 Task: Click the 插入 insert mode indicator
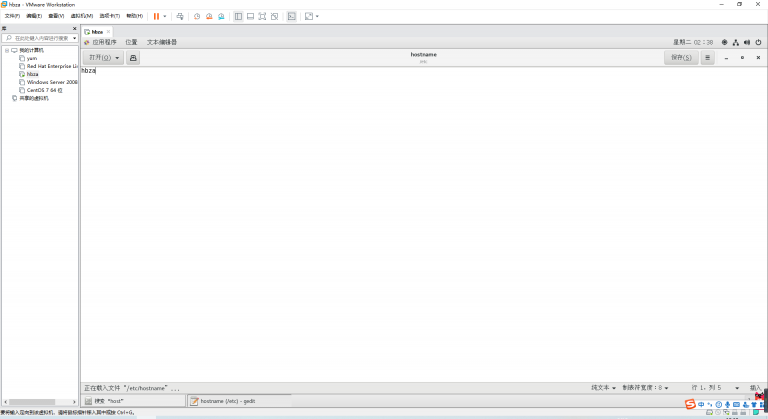pyautogui.click(x=755, y=388)
